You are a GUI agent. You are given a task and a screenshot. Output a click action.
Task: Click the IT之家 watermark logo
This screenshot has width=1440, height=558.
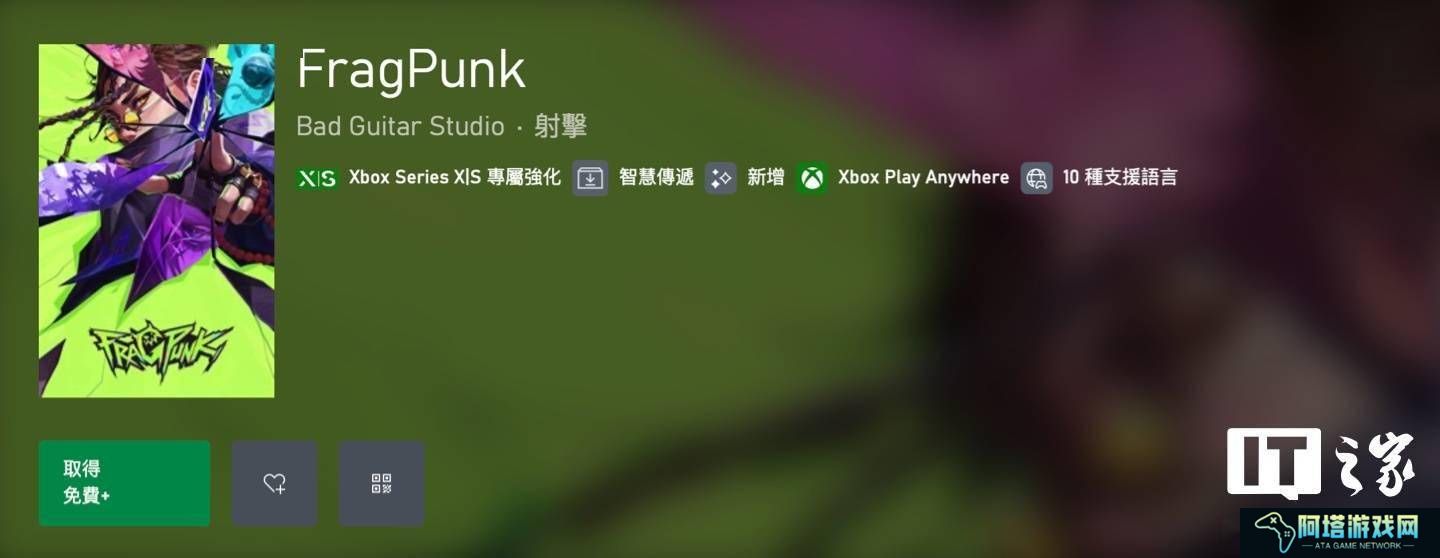click(x=1321, y=463)
